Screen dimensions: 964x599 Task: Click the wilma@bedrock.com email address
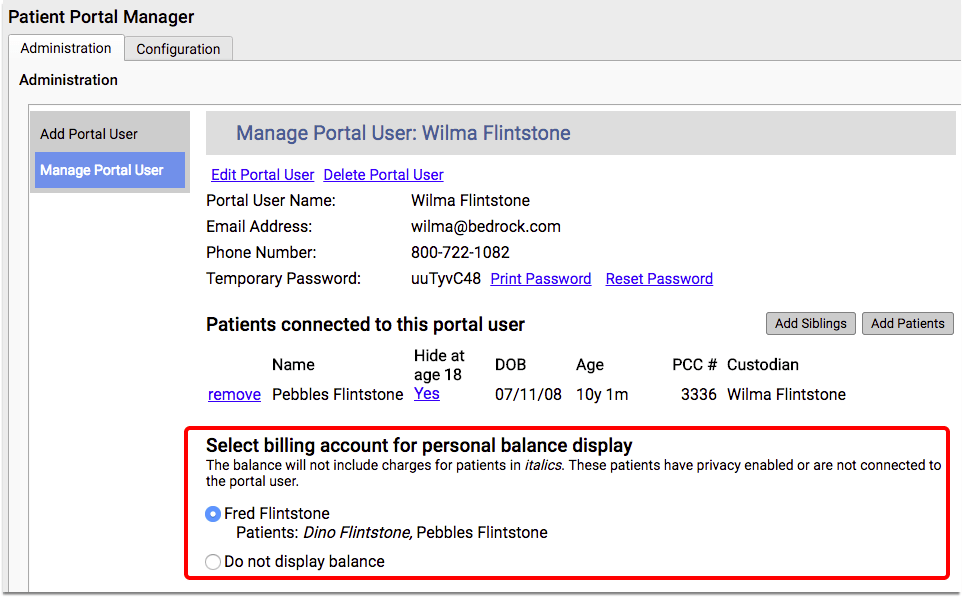point(486,226)
